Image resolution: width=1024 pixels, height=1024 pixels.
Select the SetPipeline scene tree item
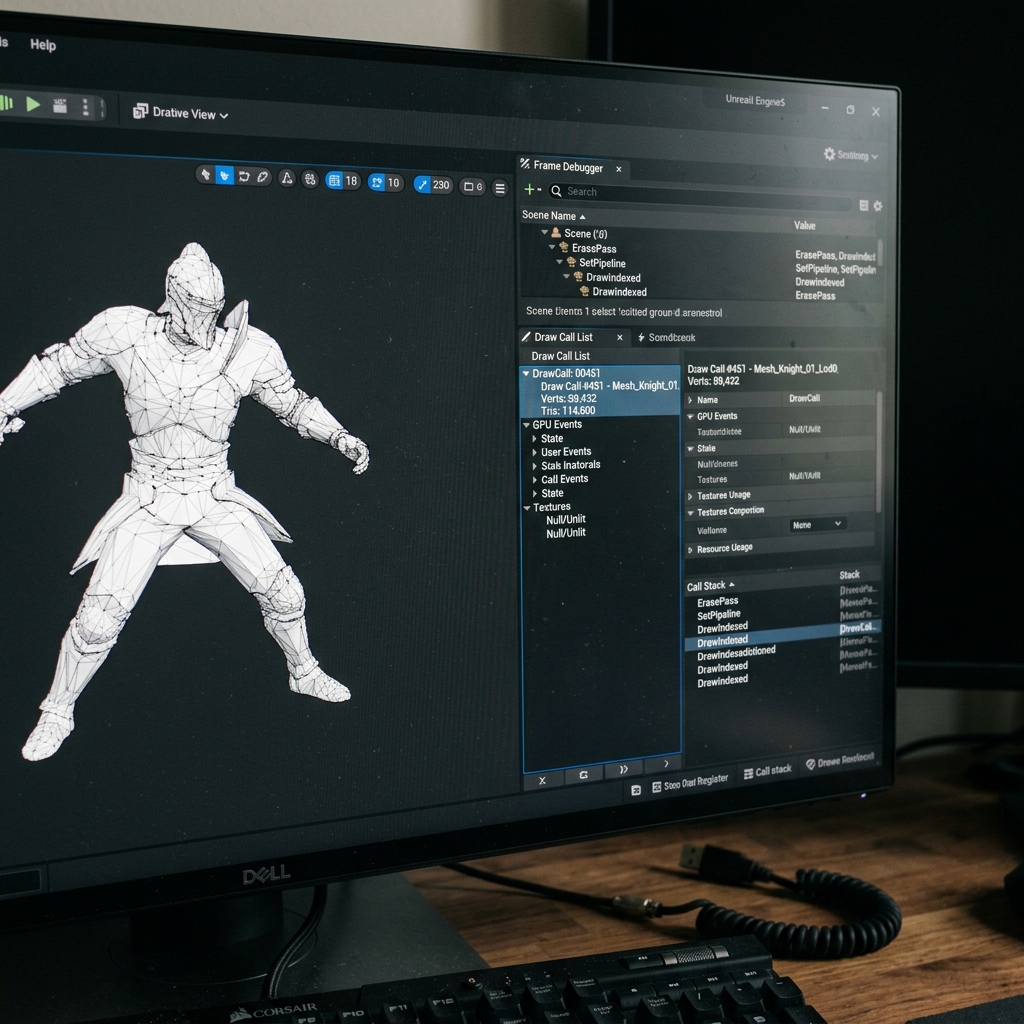pos(602,263)
